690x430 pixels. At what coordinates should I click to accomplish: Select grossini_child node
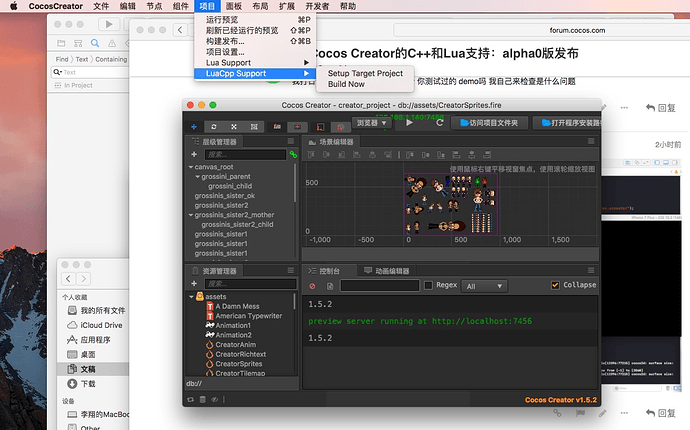pos(230,186)
